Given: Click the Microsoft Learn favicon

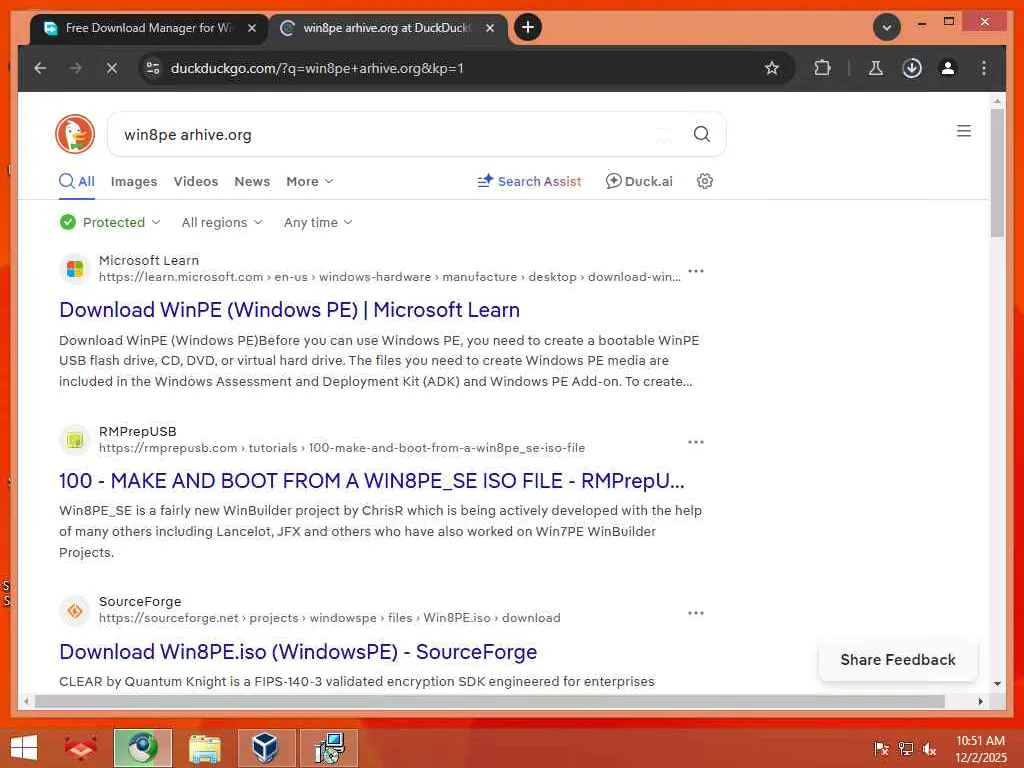Looking at the screenshot, I should tap(74, 269).
